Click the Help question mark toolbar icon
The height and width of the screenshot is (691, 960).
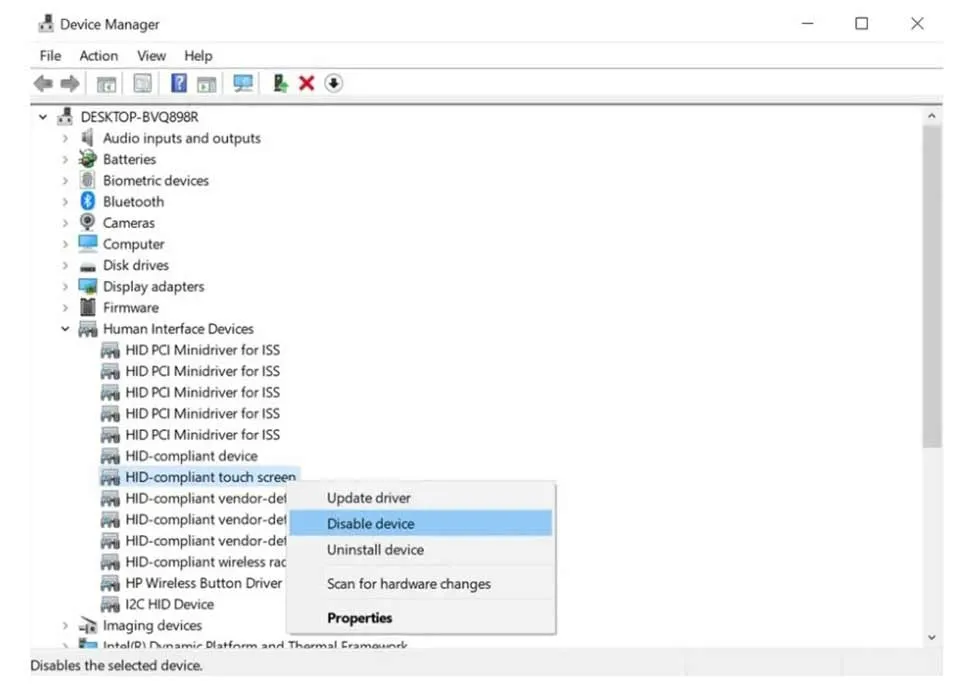coord(178,83)
